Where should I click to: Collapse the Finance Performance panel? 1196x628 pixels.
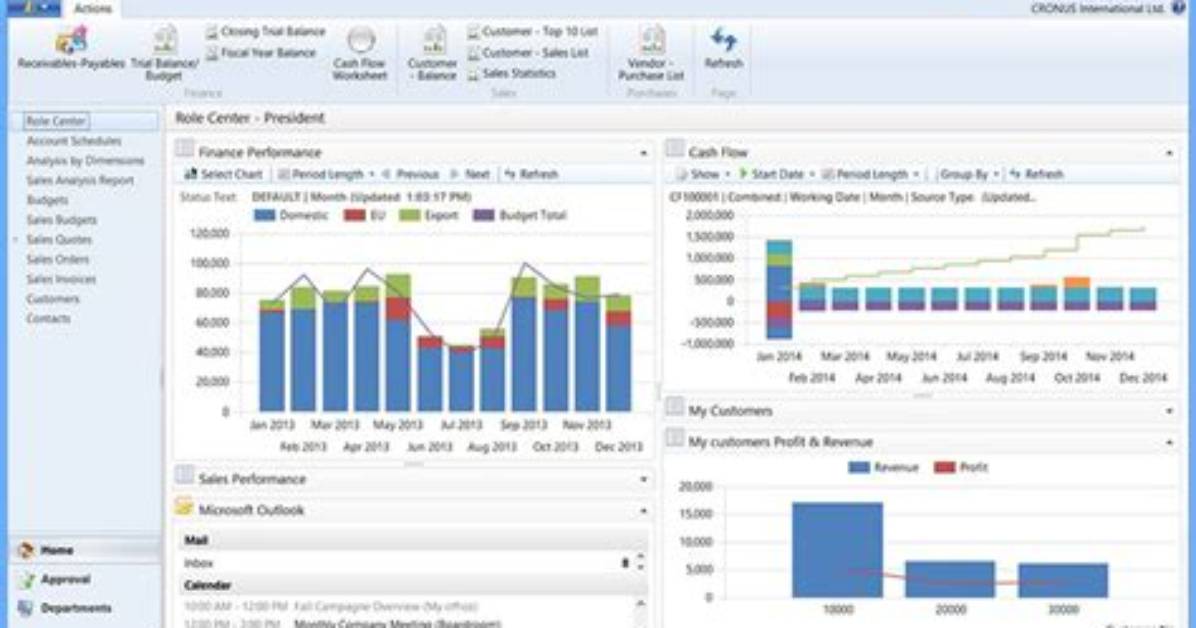click(644, 153)
